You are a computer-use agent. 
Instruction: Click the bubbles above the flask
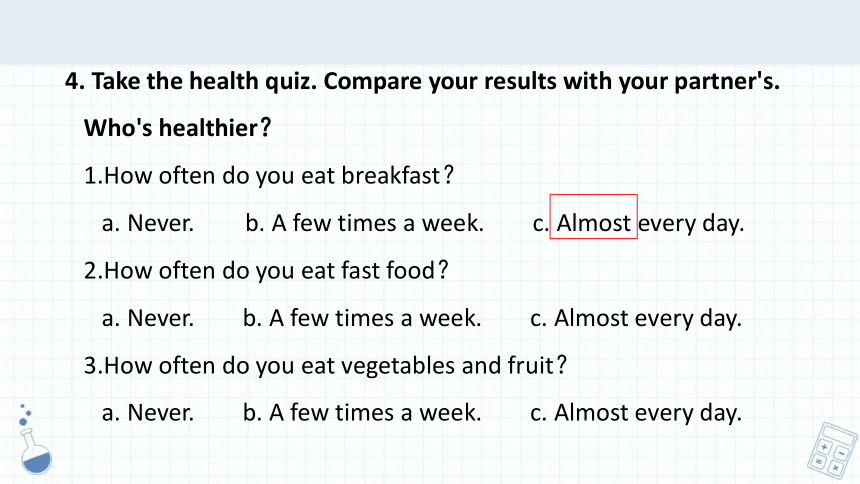tap(25, 415)
